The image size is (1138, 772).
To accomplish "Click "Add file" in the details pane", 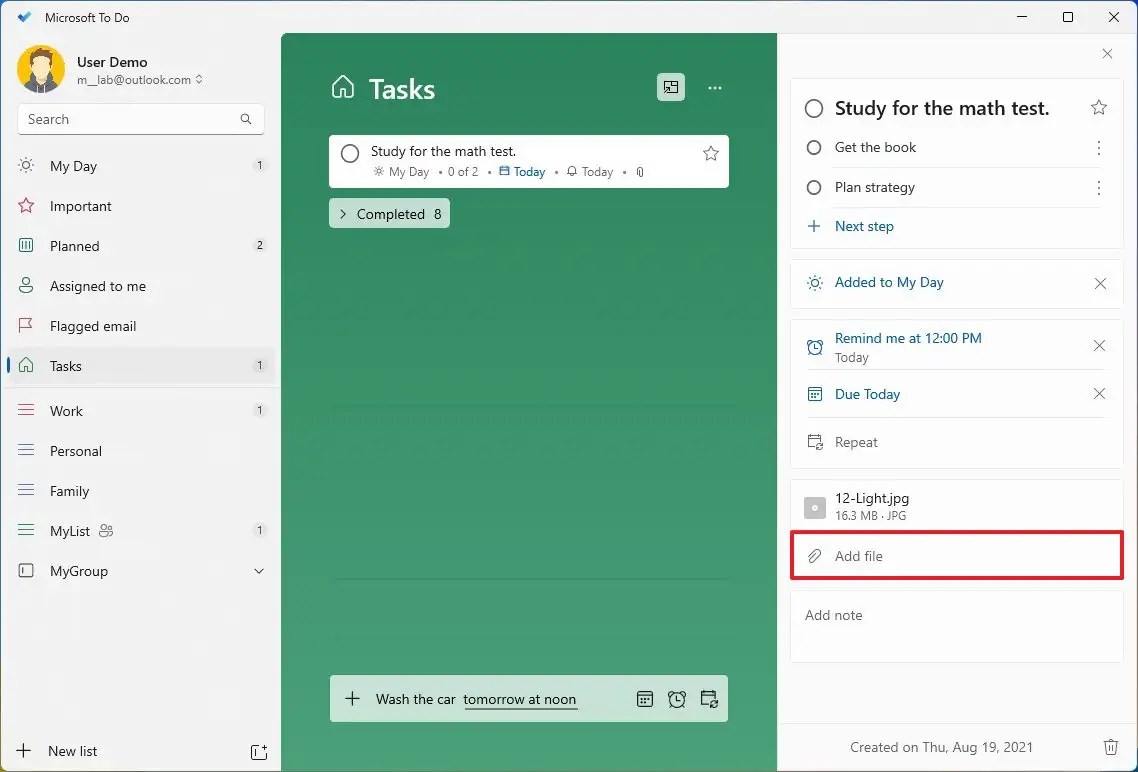I will (x=858, y=556).
